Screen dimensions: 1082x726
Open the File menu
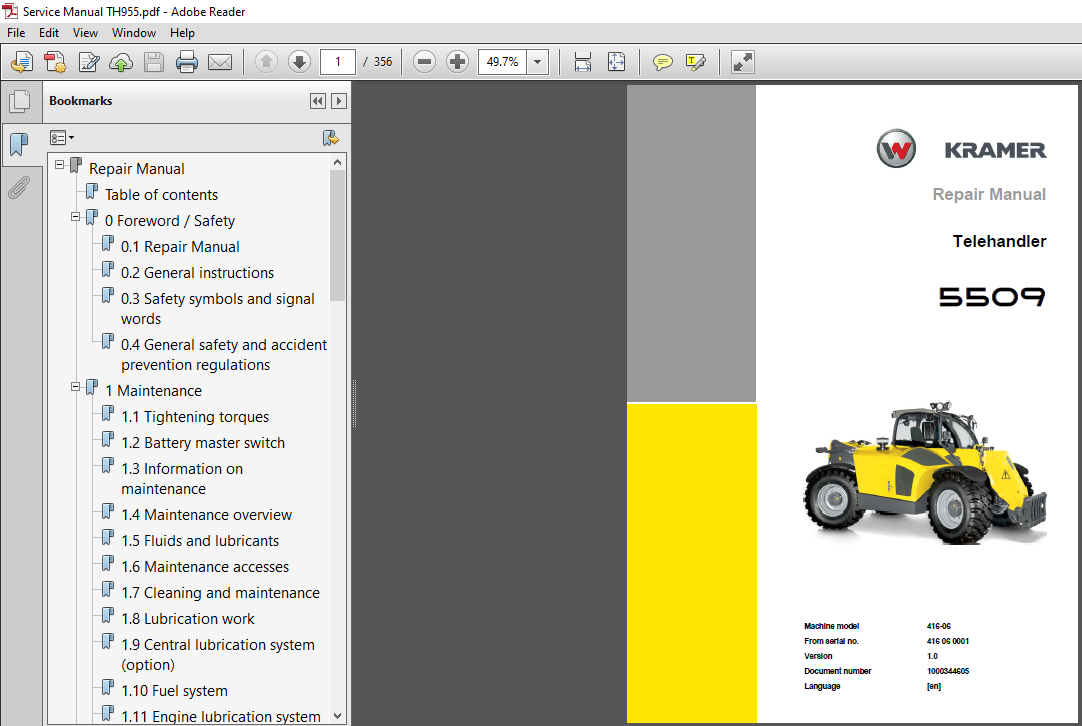click(x=16, y=32)
